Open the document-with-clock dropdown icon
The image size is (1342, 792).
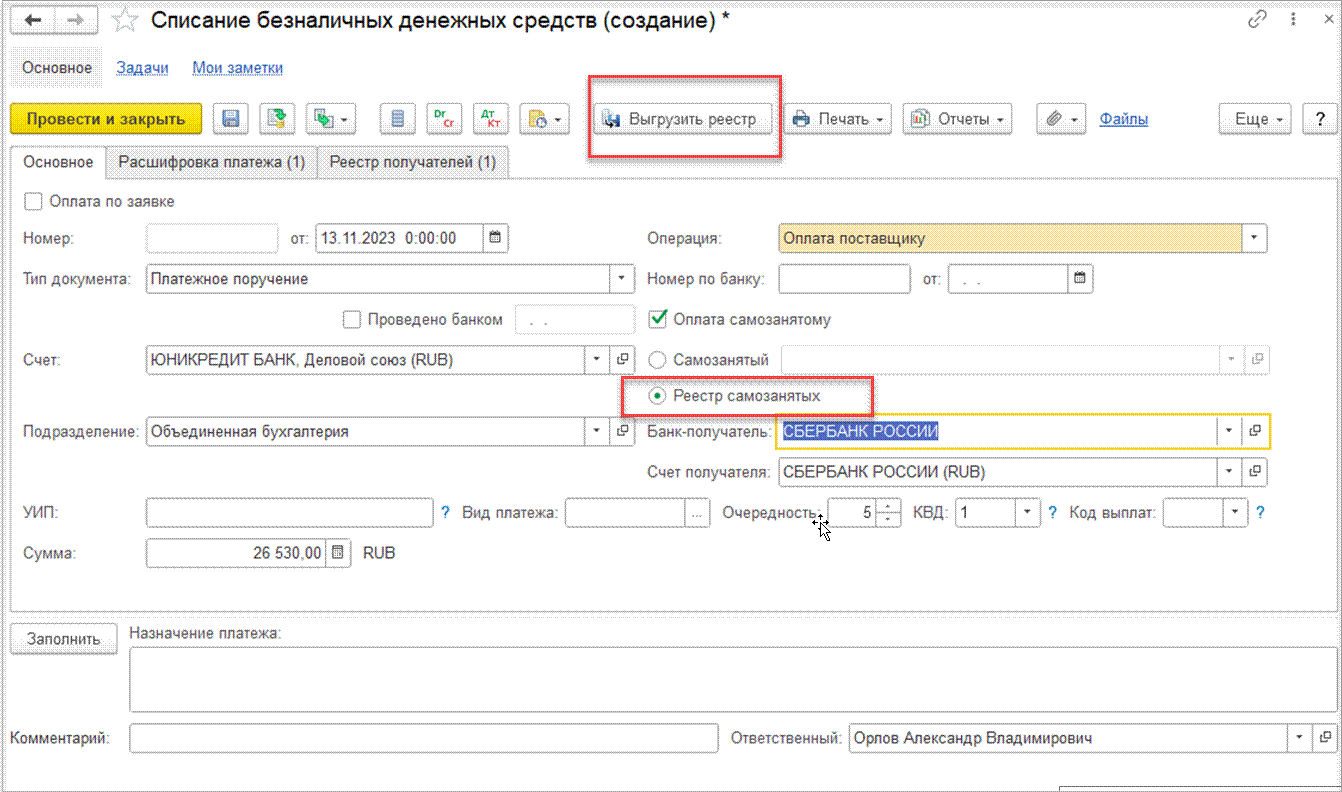pos(544,119)
